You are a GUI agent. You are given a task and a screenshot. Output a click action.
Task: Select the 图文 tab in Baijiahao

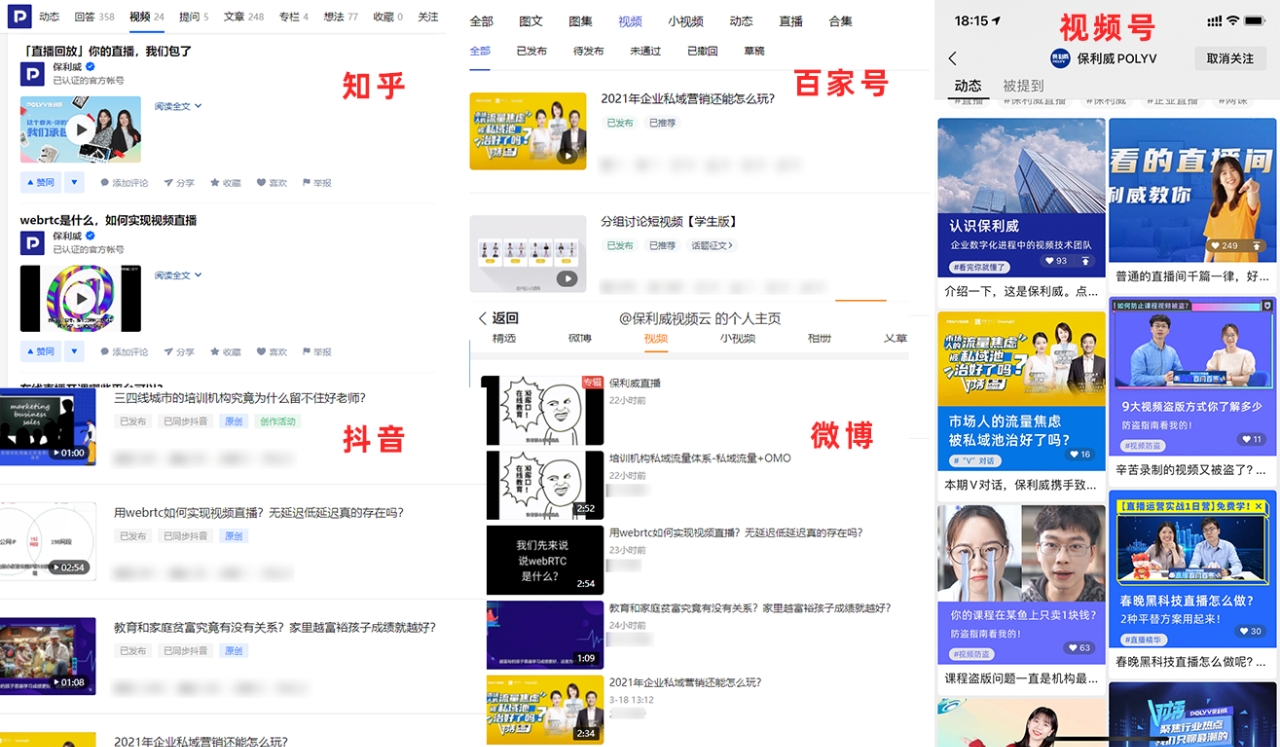(531, 22)
